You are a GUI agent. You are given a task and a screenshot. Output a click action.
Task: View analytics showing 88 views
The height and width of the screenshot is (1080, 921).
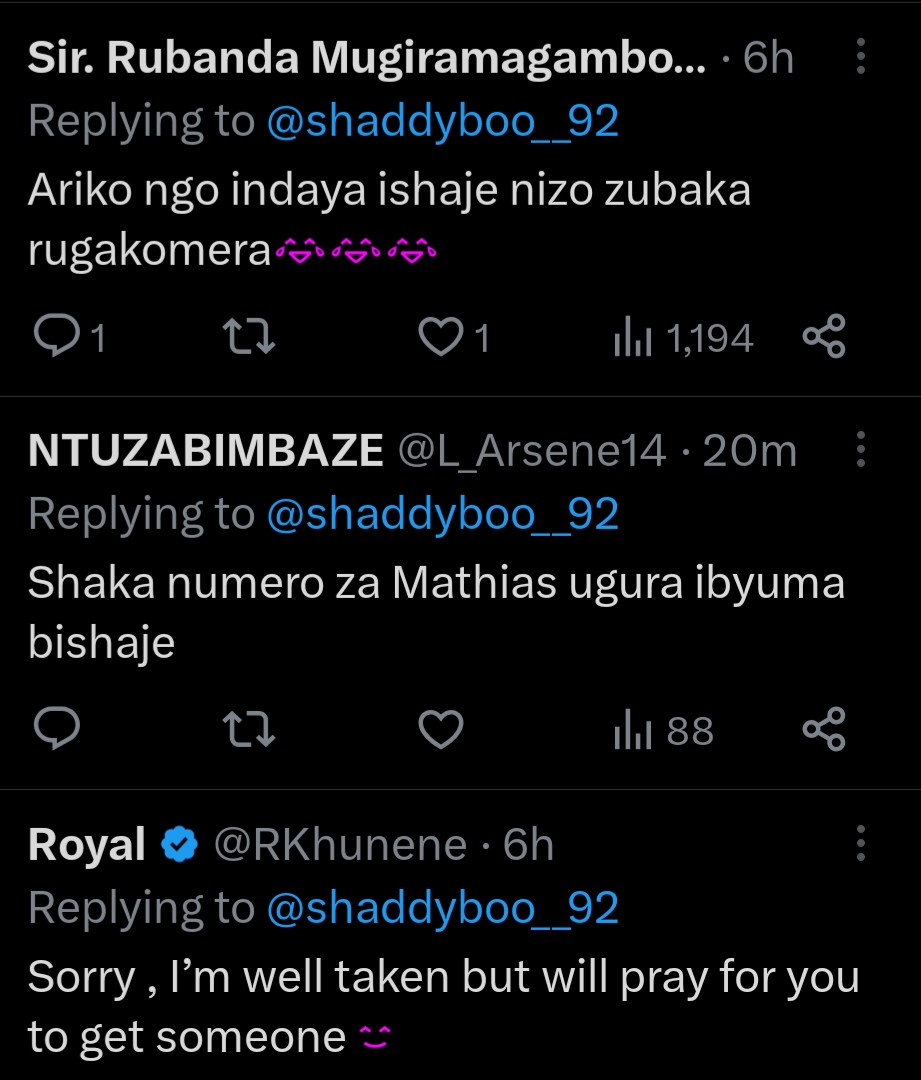tap(663, 731)
